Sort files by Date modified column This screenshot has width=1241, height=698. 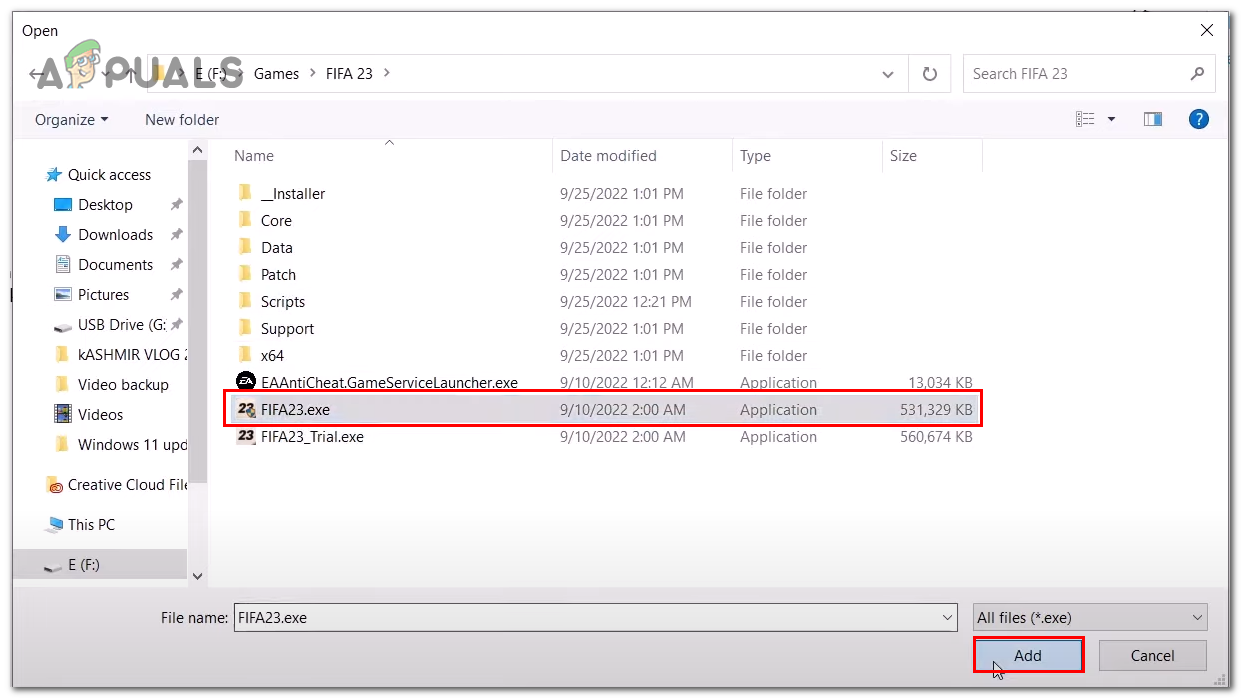[x=608, y=156]
